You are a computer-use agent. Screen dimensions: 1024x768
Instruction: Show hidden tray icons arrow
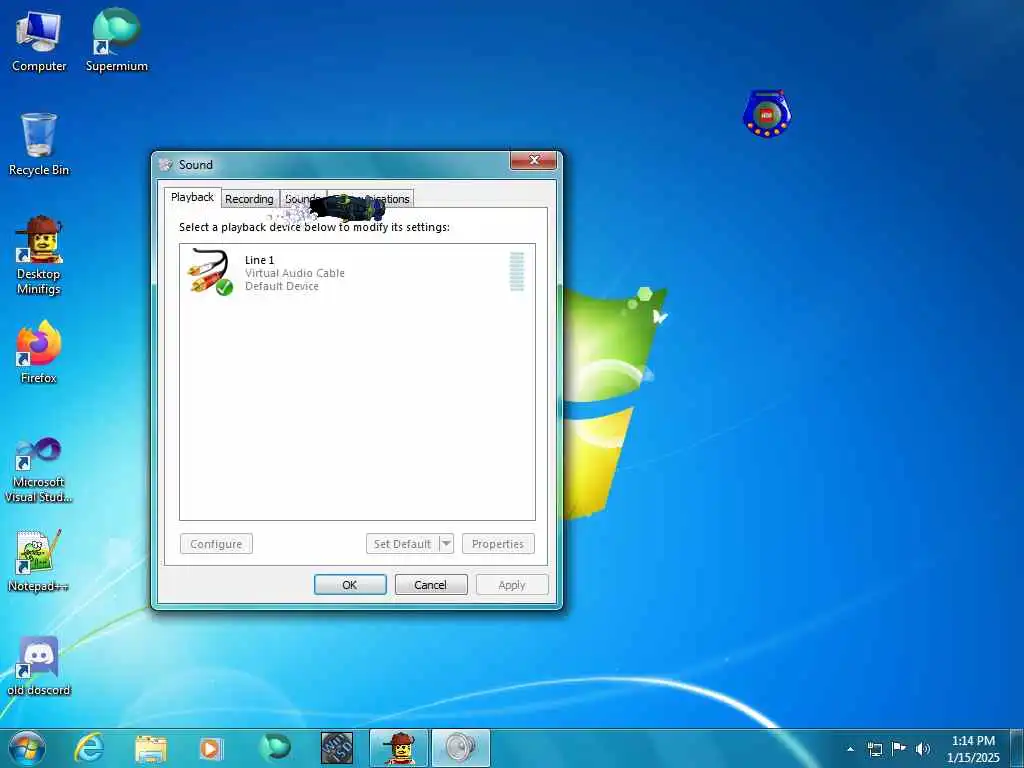point(850,749)
